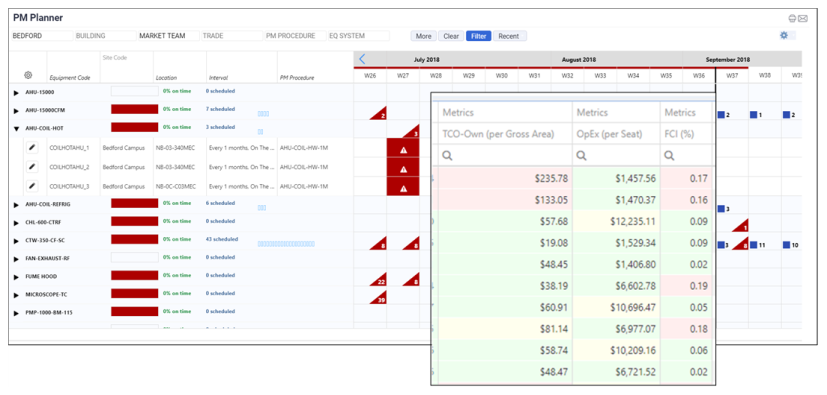Viewport: 827px width, 395px height.
Task: Click the Recent button
Action: click(509, 36)
